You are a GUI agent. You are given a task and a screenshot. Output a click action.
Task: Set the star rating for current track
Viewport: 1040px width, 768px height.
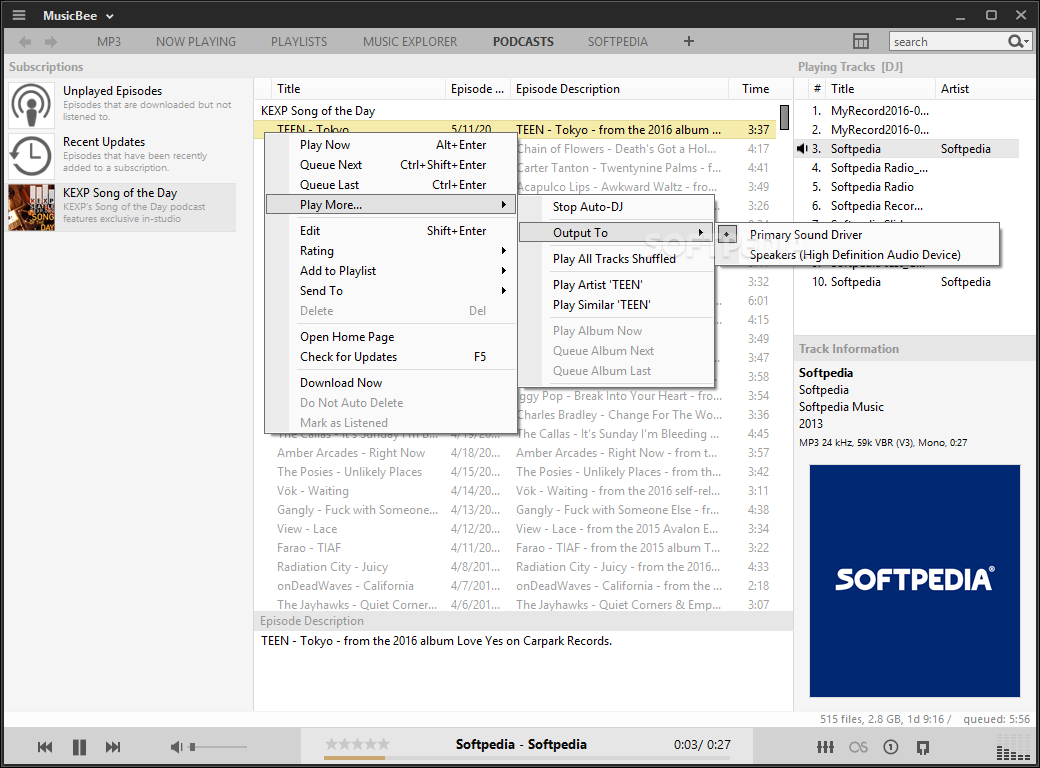[357, 744]
